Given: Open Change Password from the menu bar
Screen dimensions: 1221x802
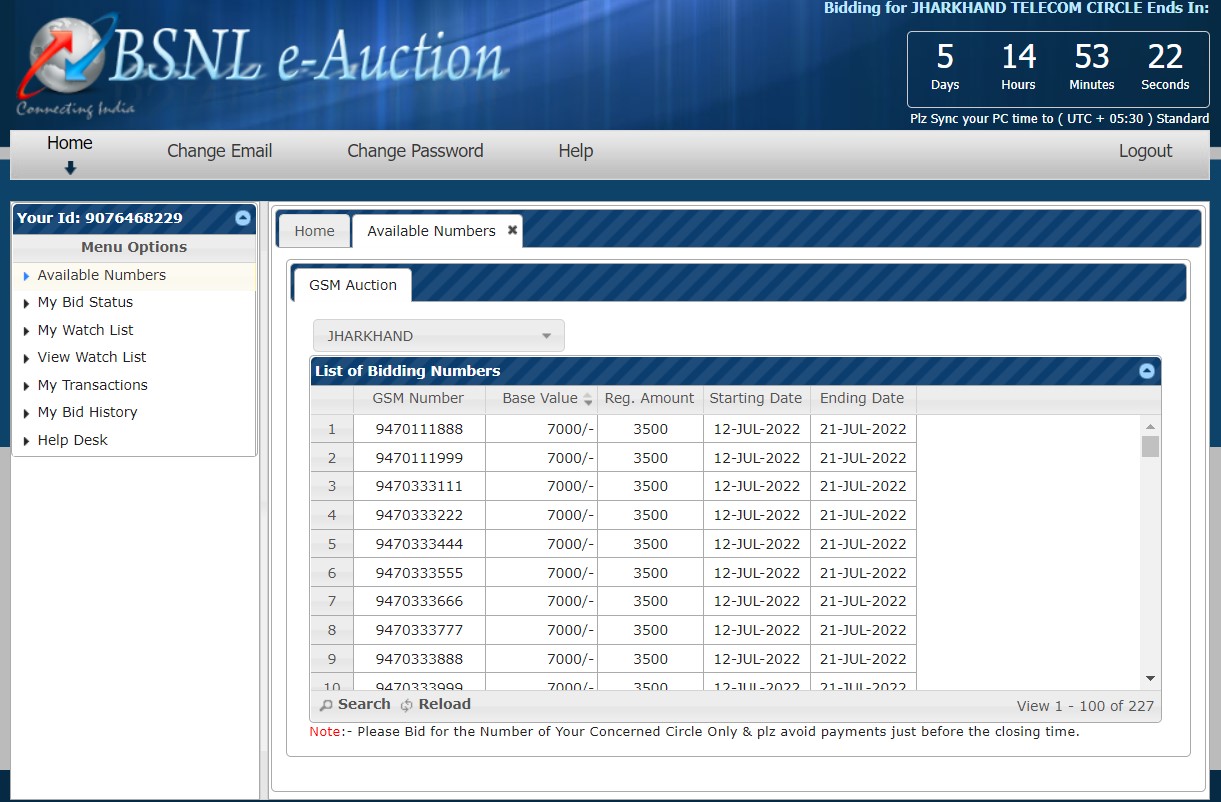Looking at the screenshot, I should (x=415, y=151).
